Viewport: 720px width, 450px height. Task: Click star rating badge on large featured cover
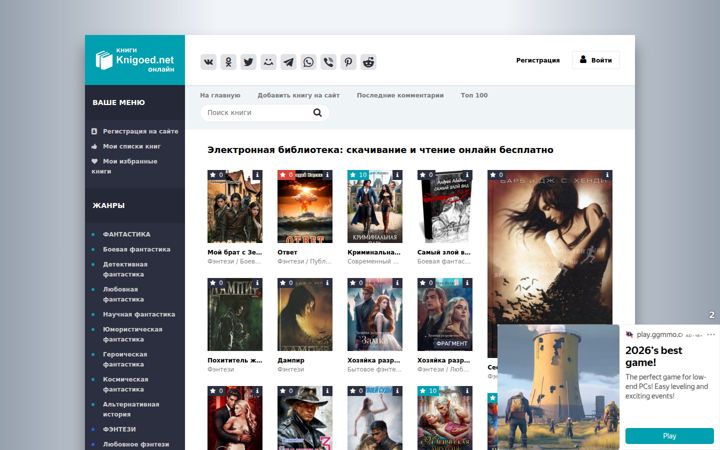(x=497, y=175)
